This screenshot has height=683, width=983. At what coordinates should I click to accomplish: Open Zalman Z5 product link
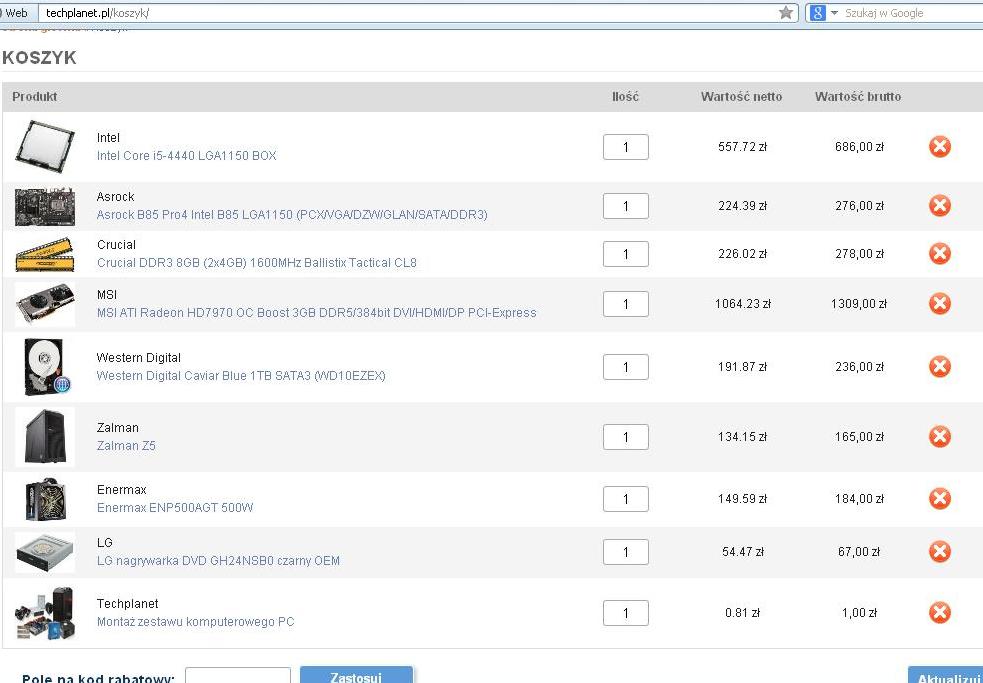tap(126, 446)
